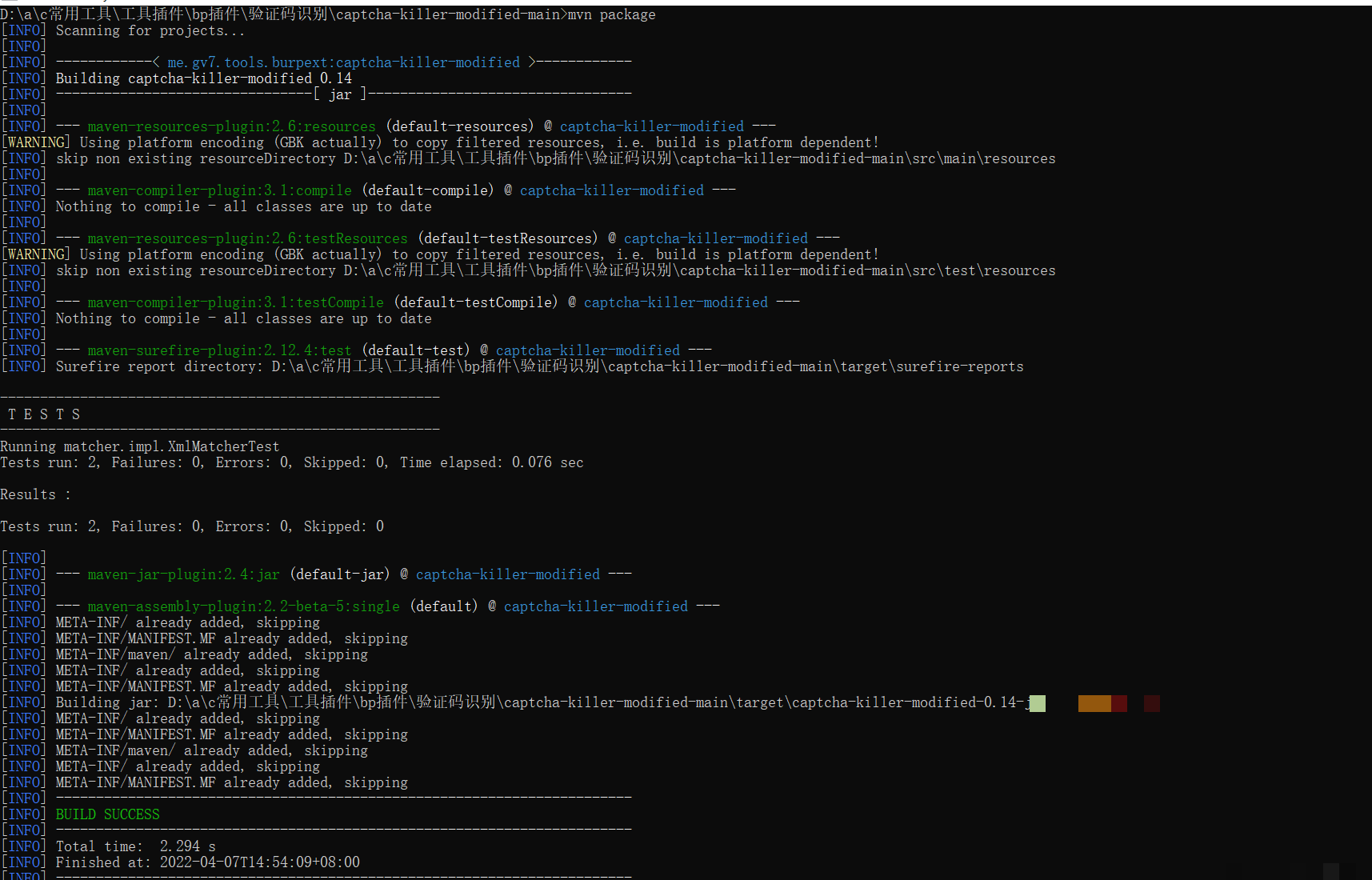
Task: Click 'Running matcher.impl.XmlMatcherTest' line
Action: point(140,446)
